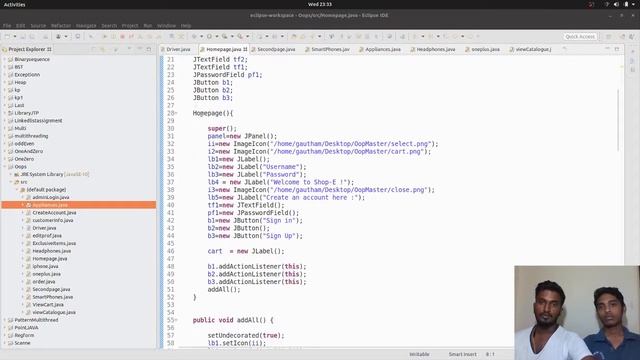Viewport: 640px width, 360px height.
Task: Collapse all in Project Explorer toolbar
Action: 93,49
